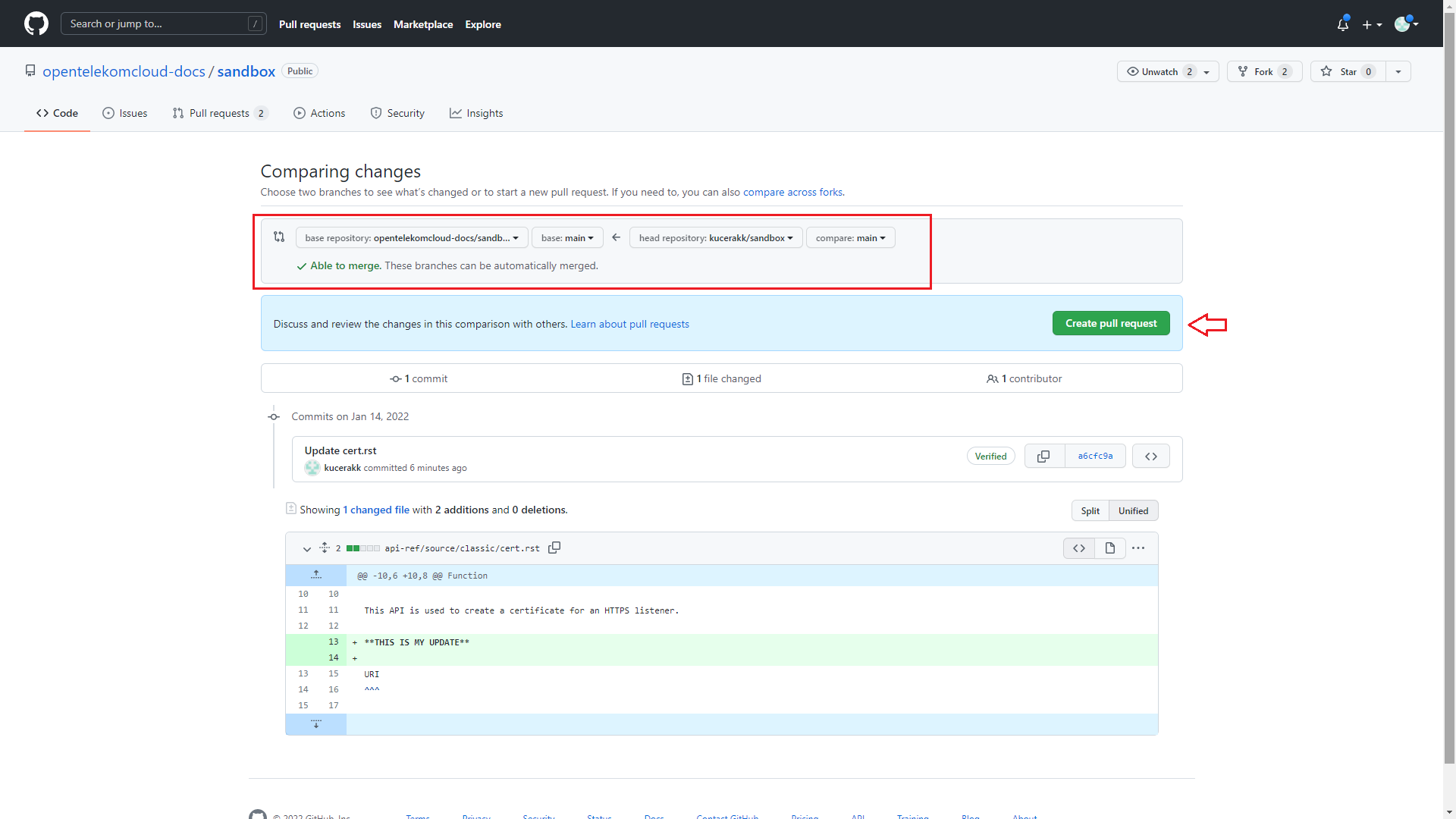The image size is (1456, 819).
Task: Open the Security tab
Action: tap(397, 113)
